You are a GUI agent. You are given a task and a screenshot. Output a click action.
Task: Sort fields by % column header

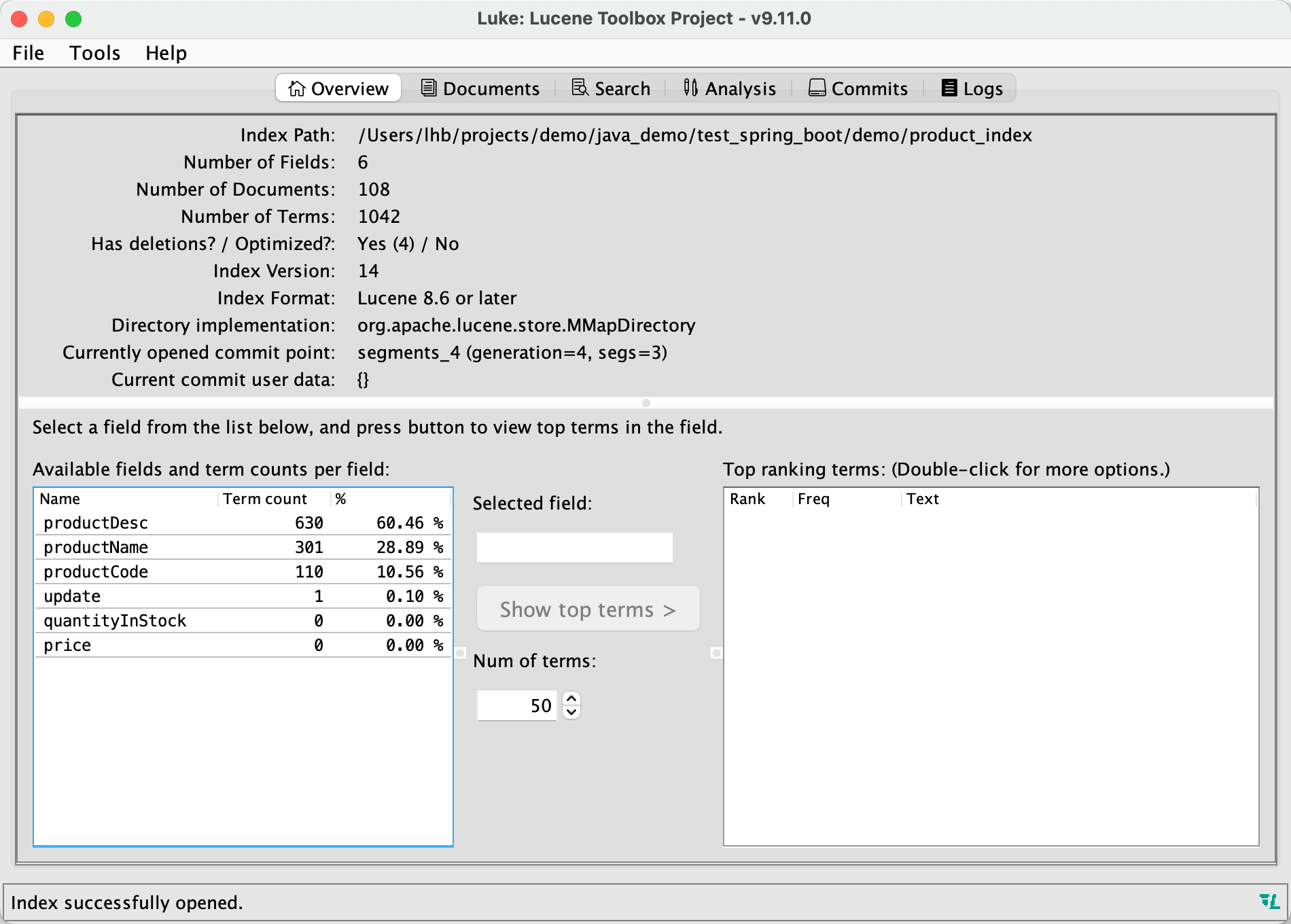coord(391,499)
